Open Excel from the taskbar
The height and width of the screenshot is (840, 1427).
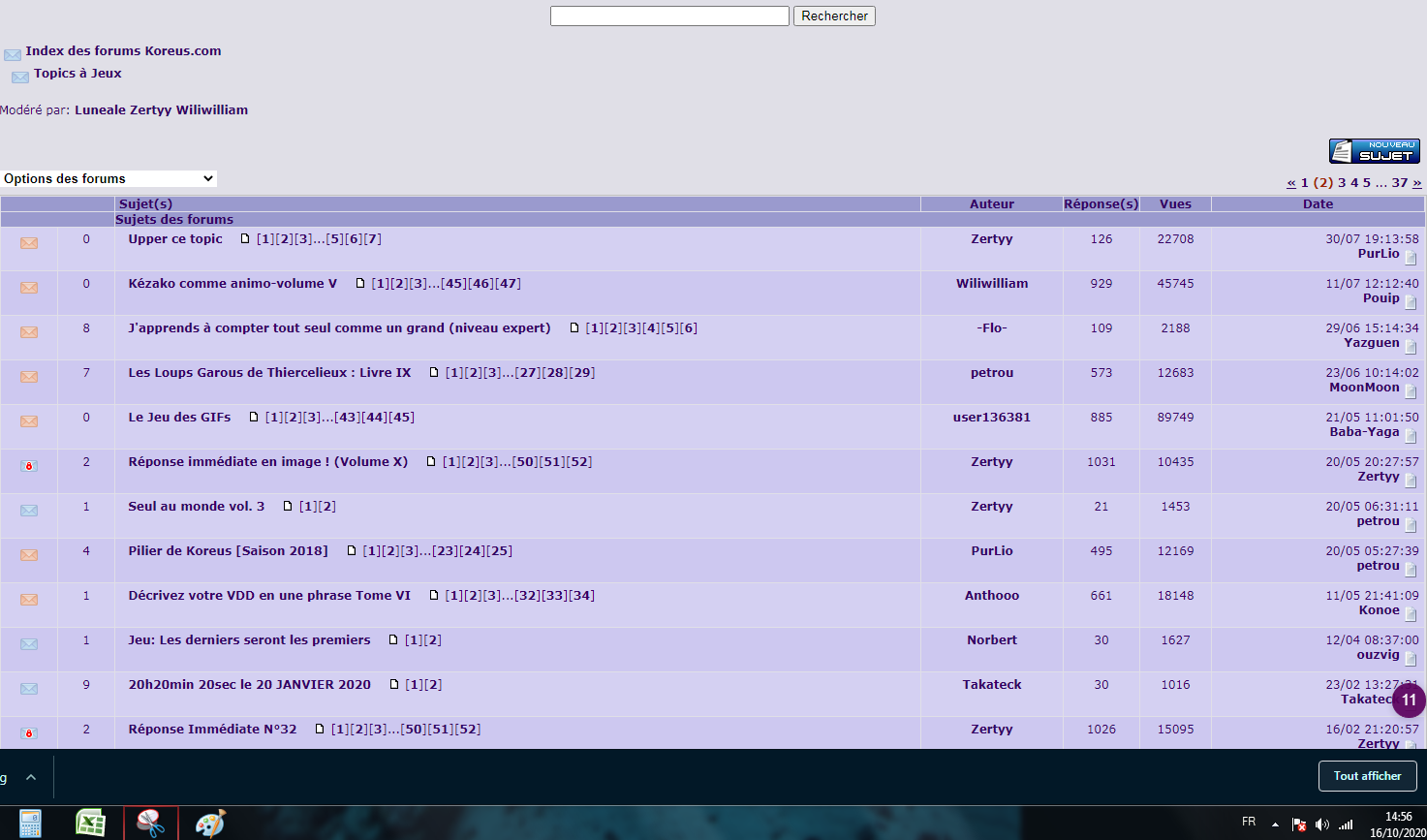tap(91, 823)
